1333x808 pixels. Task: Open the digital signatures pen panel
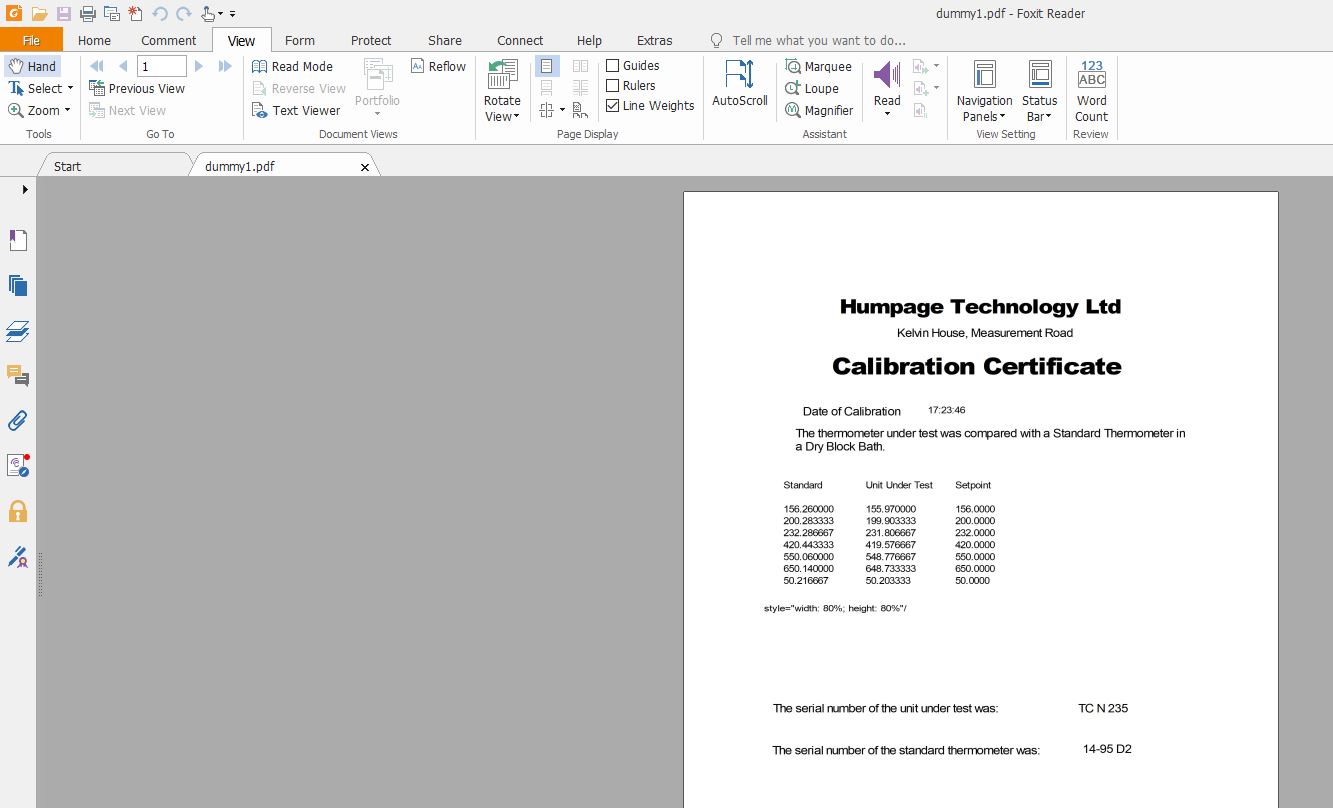[18, 556]
